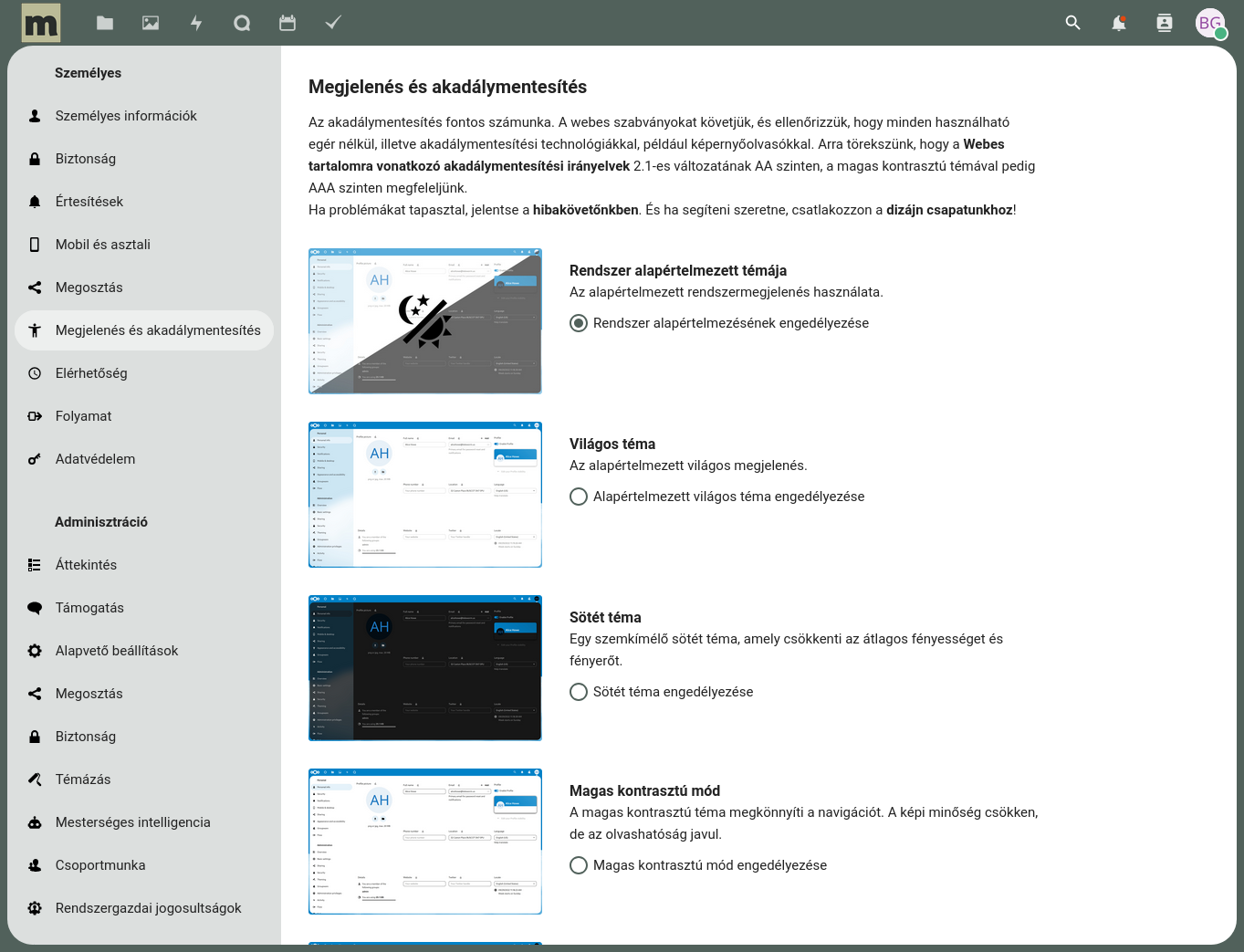This screenshot has width=1244, height=952.
Task: Open the Csoportmunka admin section
Action: (144, 865)
